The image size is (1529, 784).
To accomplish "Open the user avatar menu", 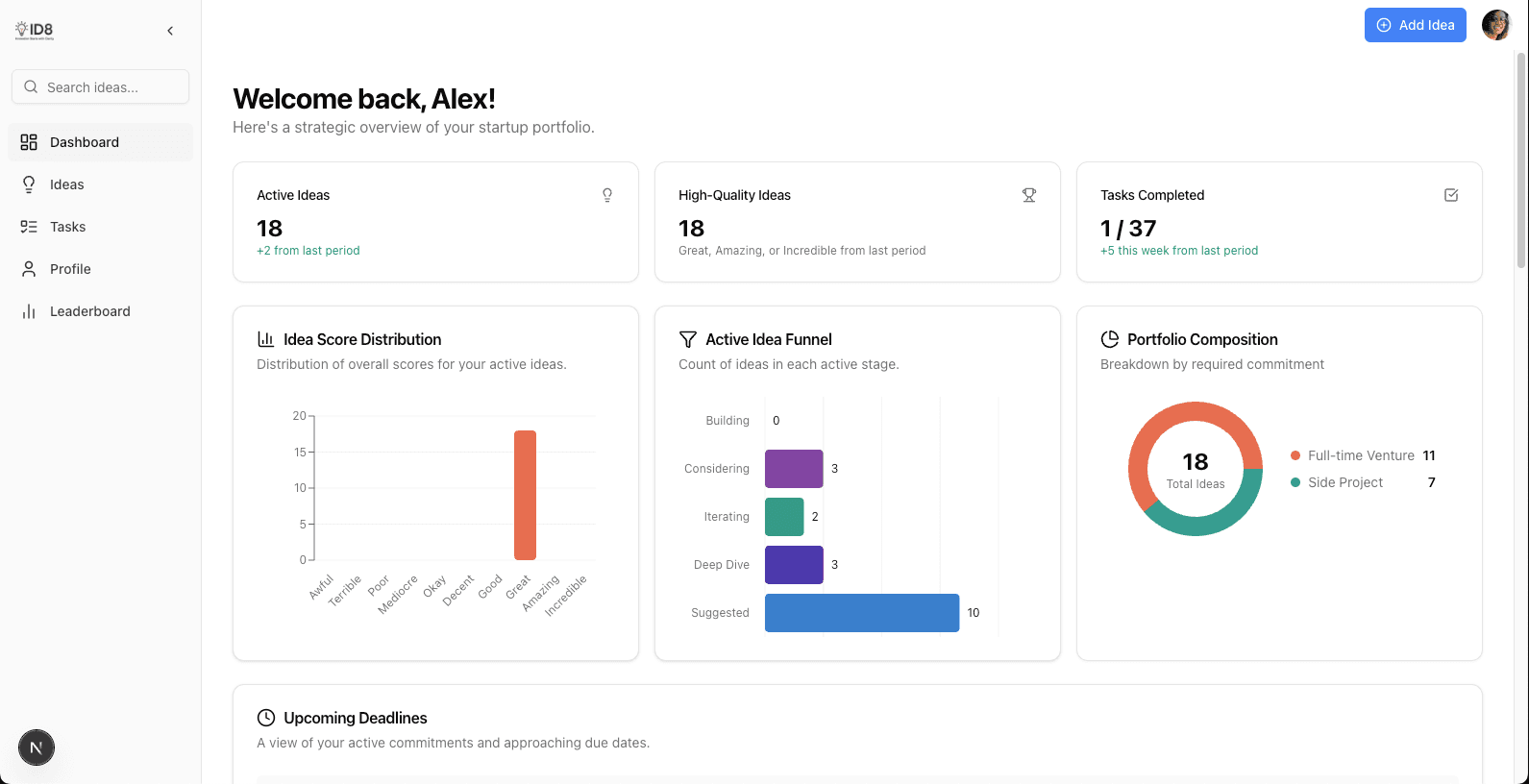I will click(1495, 25).
